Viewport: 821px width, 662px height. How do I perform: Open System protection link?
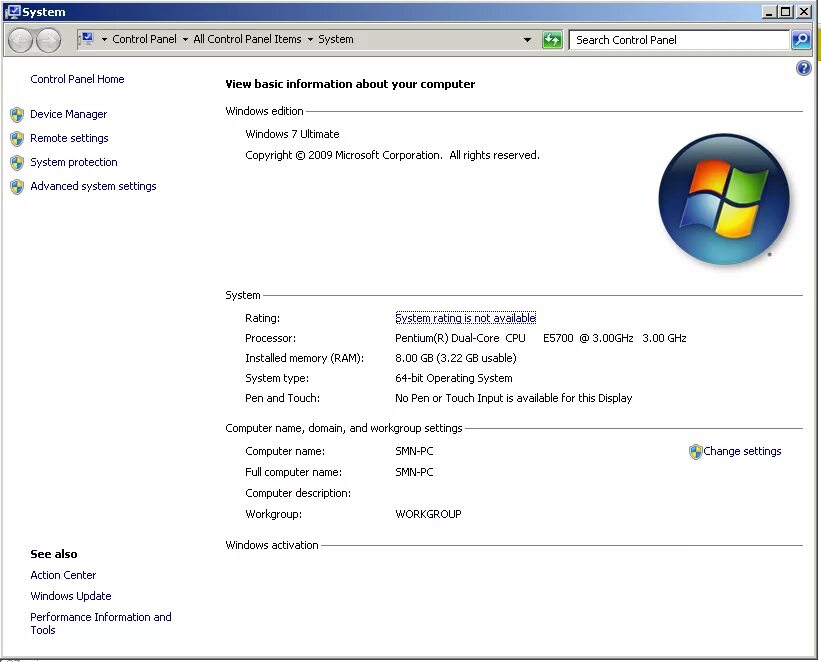74,162
